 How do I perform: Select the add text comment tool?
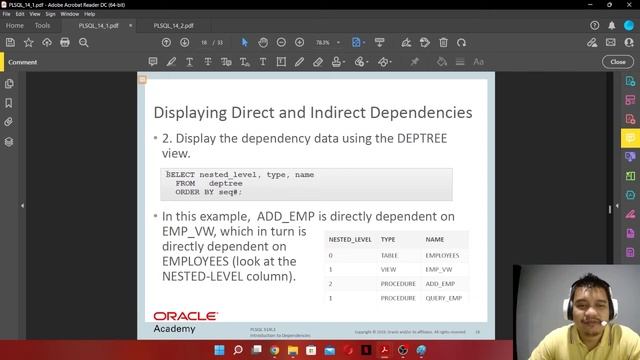[x=263, y=62]
